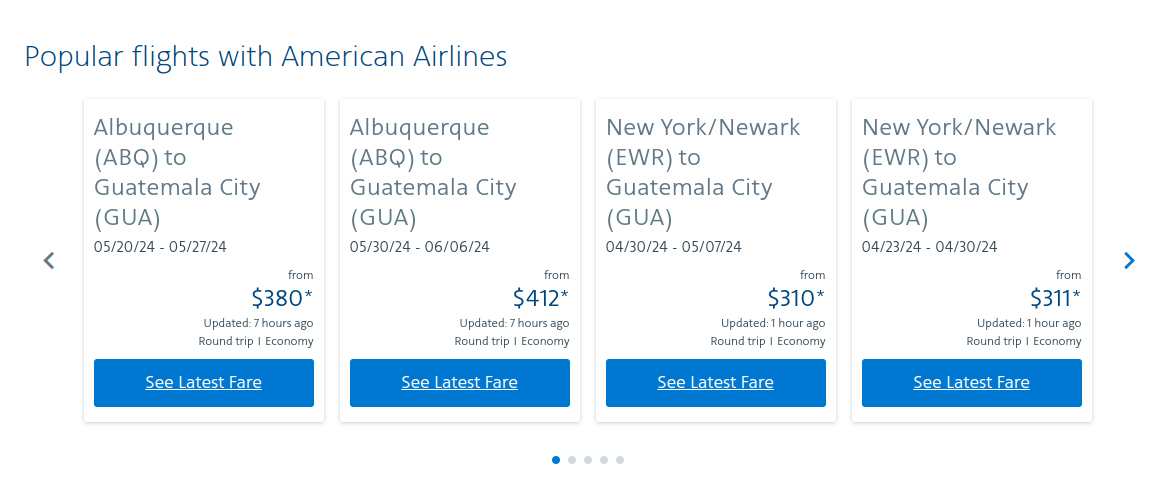See latest fare for $311 Newark flight
This screenshot has width=1165, height=490.
(x=972, y=383)
